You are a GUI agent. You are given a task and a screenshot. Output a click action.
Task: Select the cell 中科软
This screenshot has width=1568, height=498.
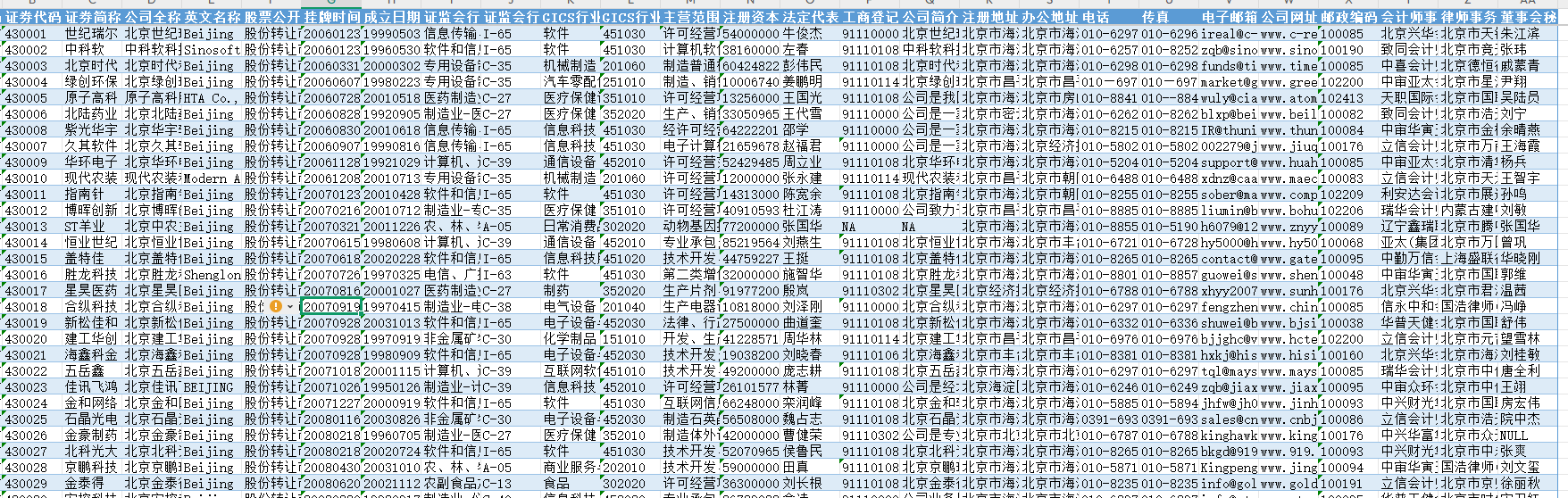[93, 49]
